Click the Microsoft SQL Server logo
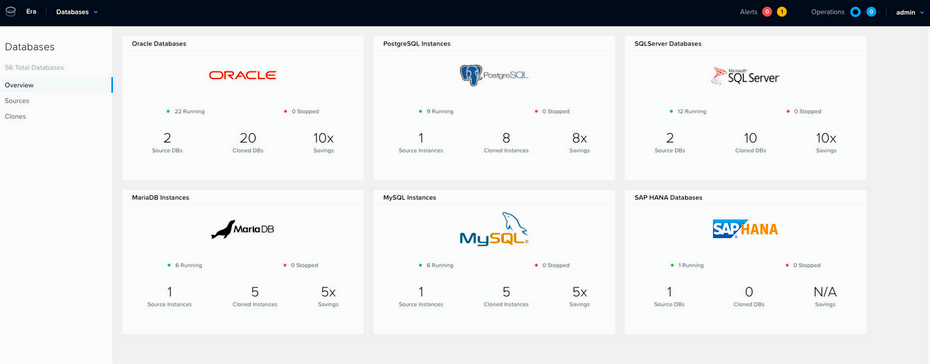The image size is (930, 364). point(745,76)
